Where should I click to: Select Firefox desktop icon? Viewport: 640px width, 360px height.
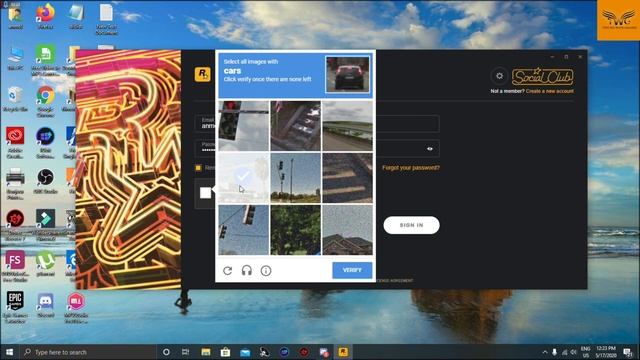tap(45, 16)
